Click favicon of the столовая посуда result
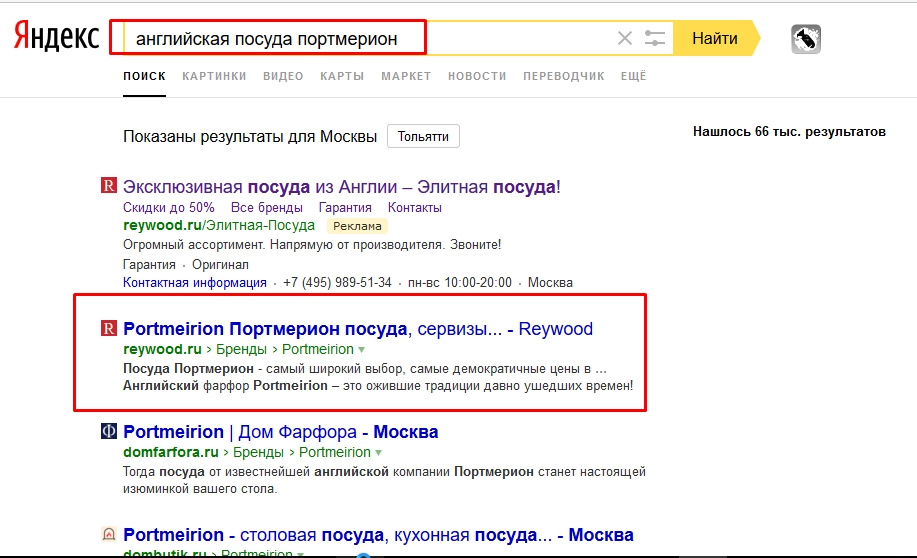The image size is (917, 558). click(x=110, y=535)
